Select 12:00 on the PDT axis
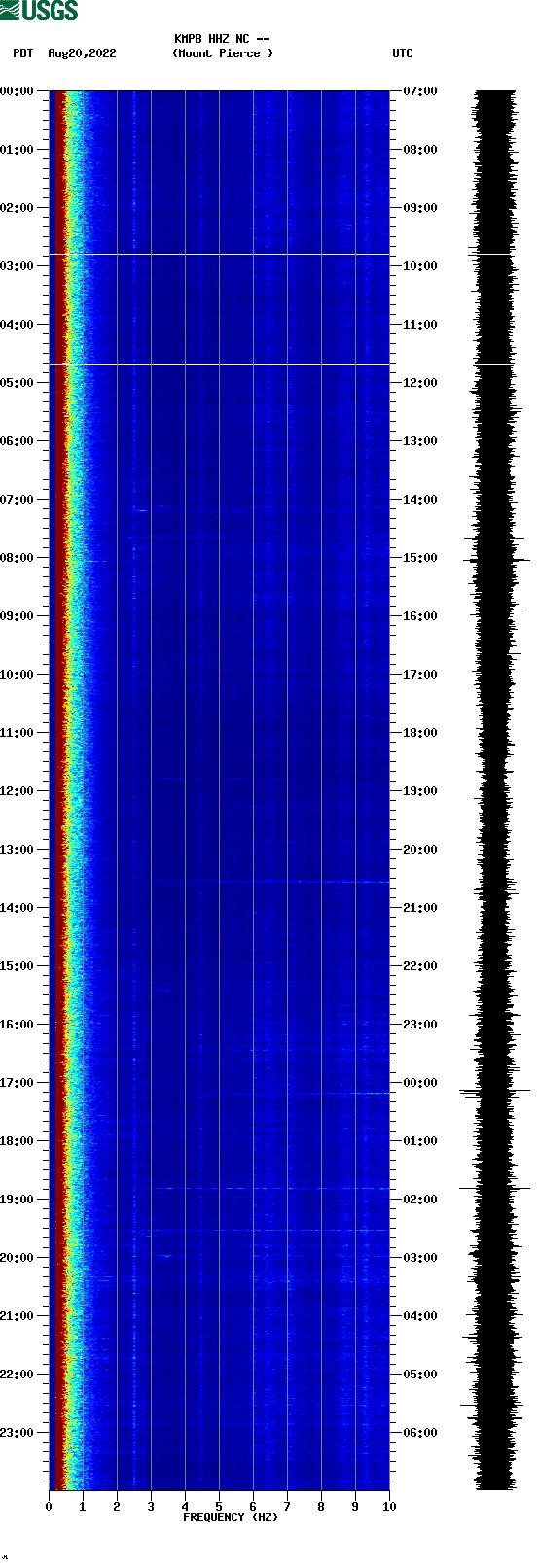The image size is (537, 1568). click(18, 791)
